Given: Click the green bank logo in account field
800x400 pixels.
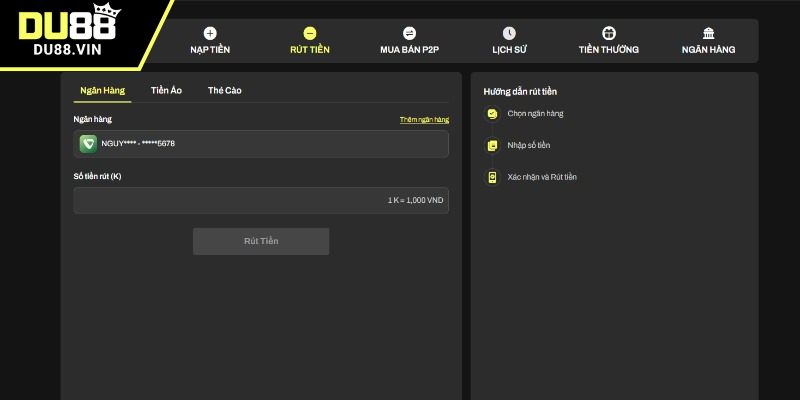Looking at the screenshot, I should click(x=89, y=144).
